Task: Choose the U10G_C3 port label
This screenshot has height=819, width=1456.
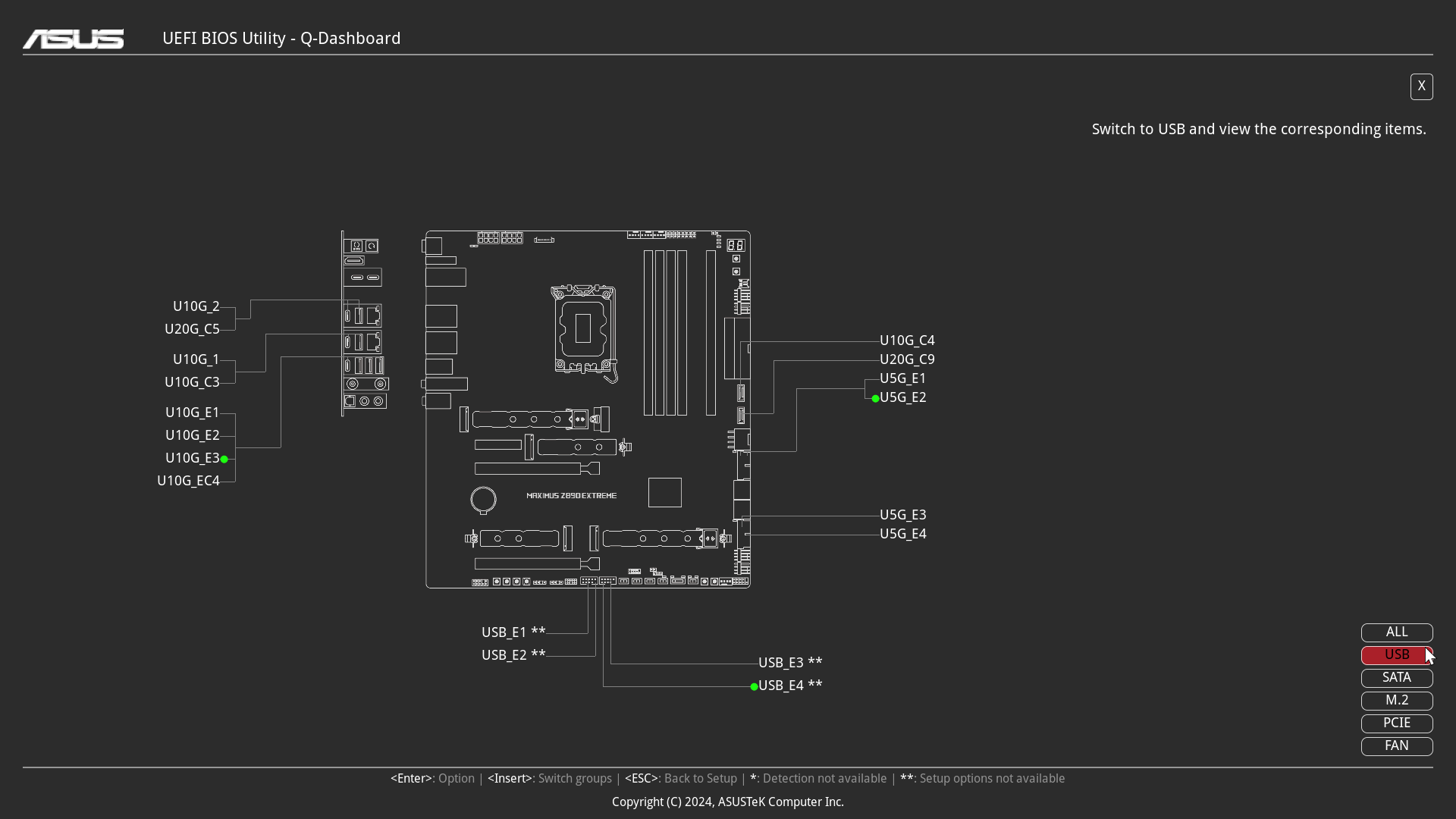Action: tap(192, 382)
